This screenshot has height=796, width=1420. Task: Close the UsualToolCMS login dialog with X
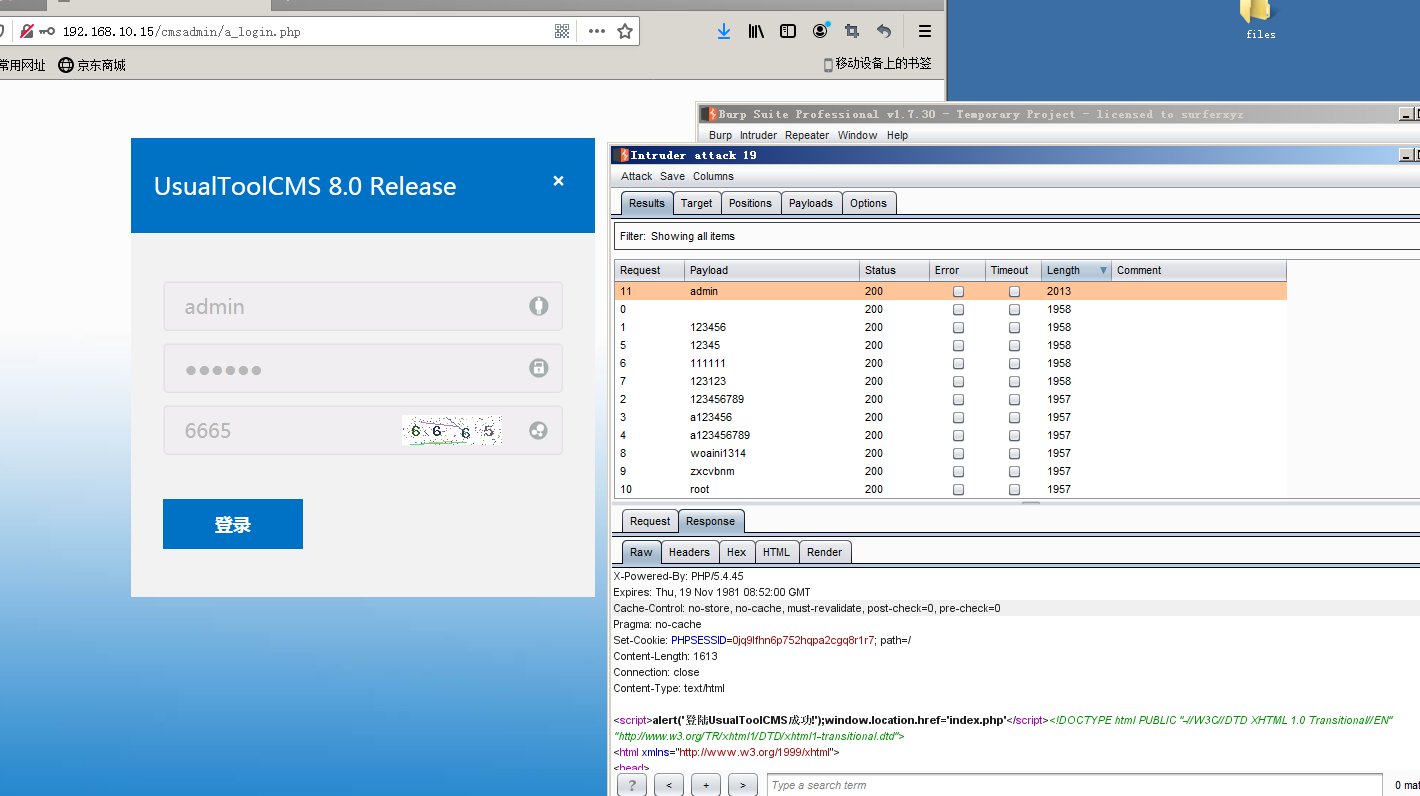point(558,181)
